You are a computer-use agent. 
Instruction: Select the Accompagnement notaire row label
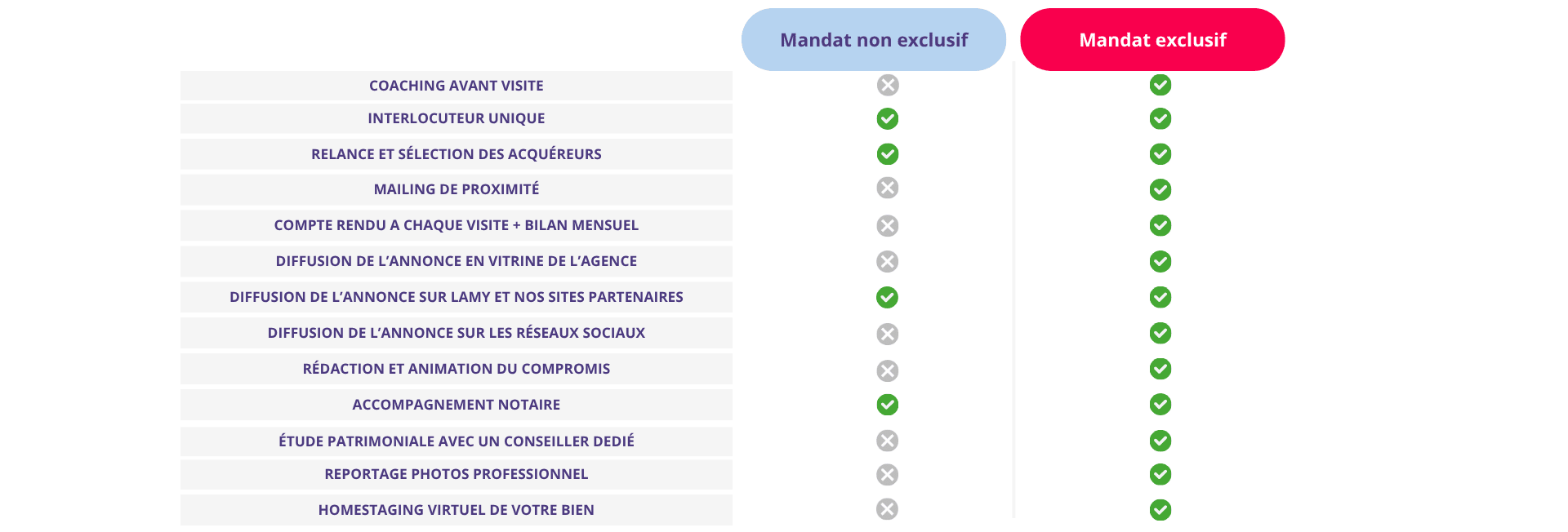(x=457, y=405)
